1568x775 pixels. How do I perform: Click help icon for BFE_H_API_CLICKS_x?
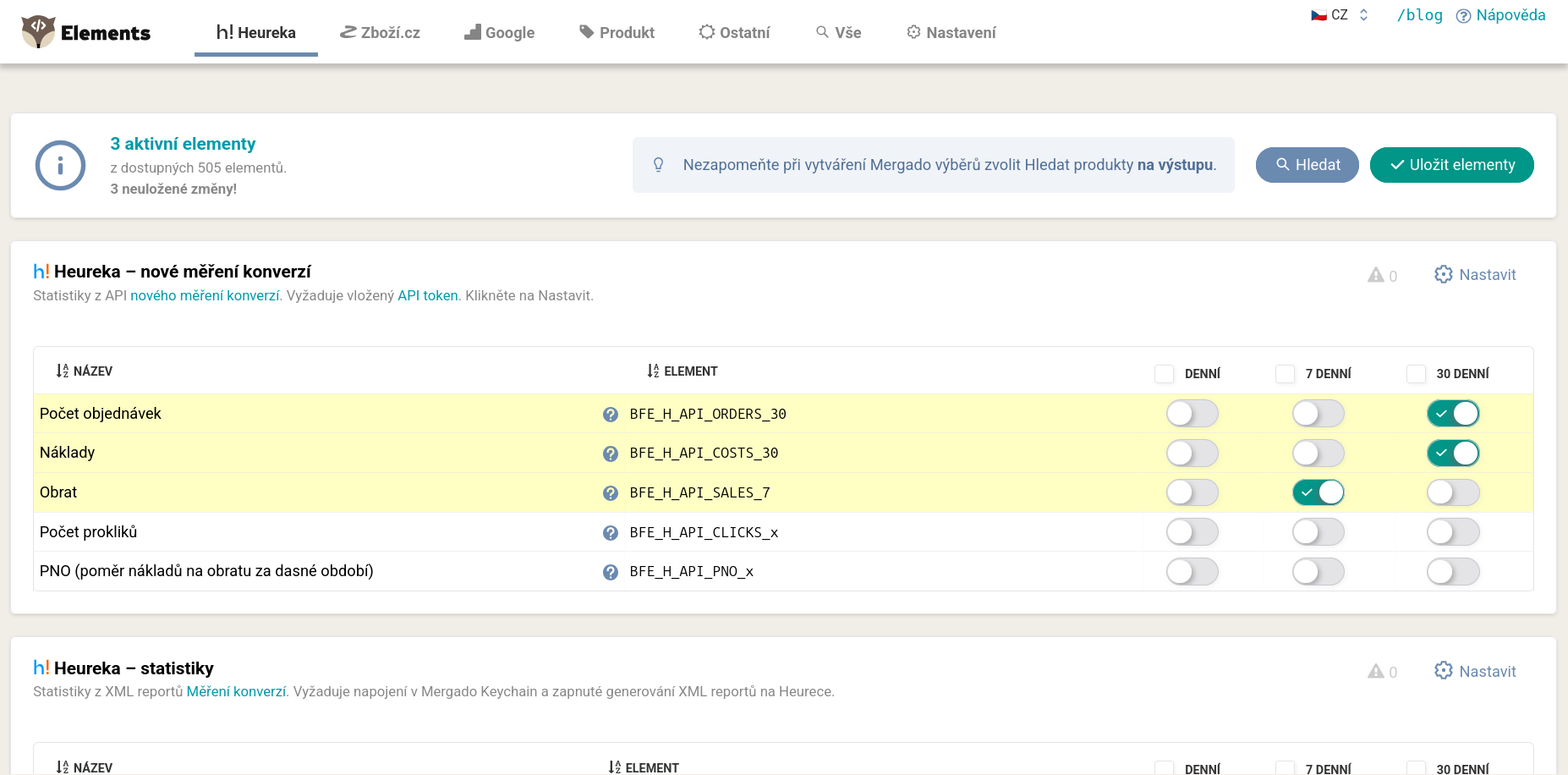pyautogui.click(x=611, y=533)
